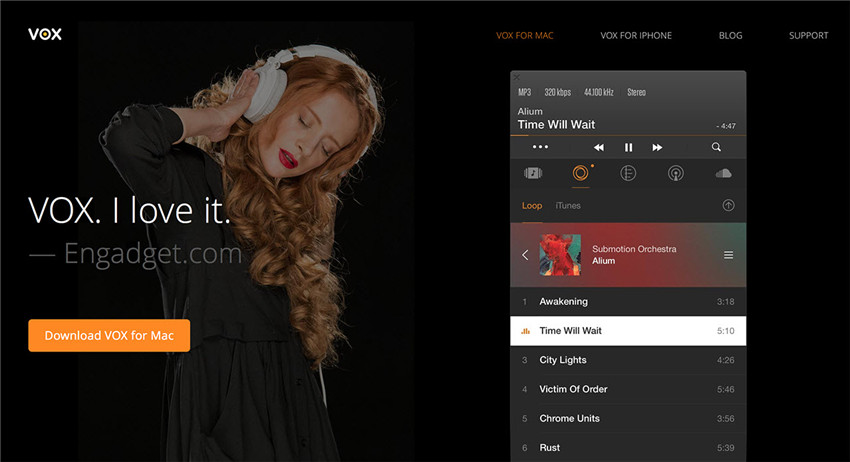The height and width of the screenshot is (462, 850).
Task: Open the VOX FOR IPHONE page
Action: 636,36
